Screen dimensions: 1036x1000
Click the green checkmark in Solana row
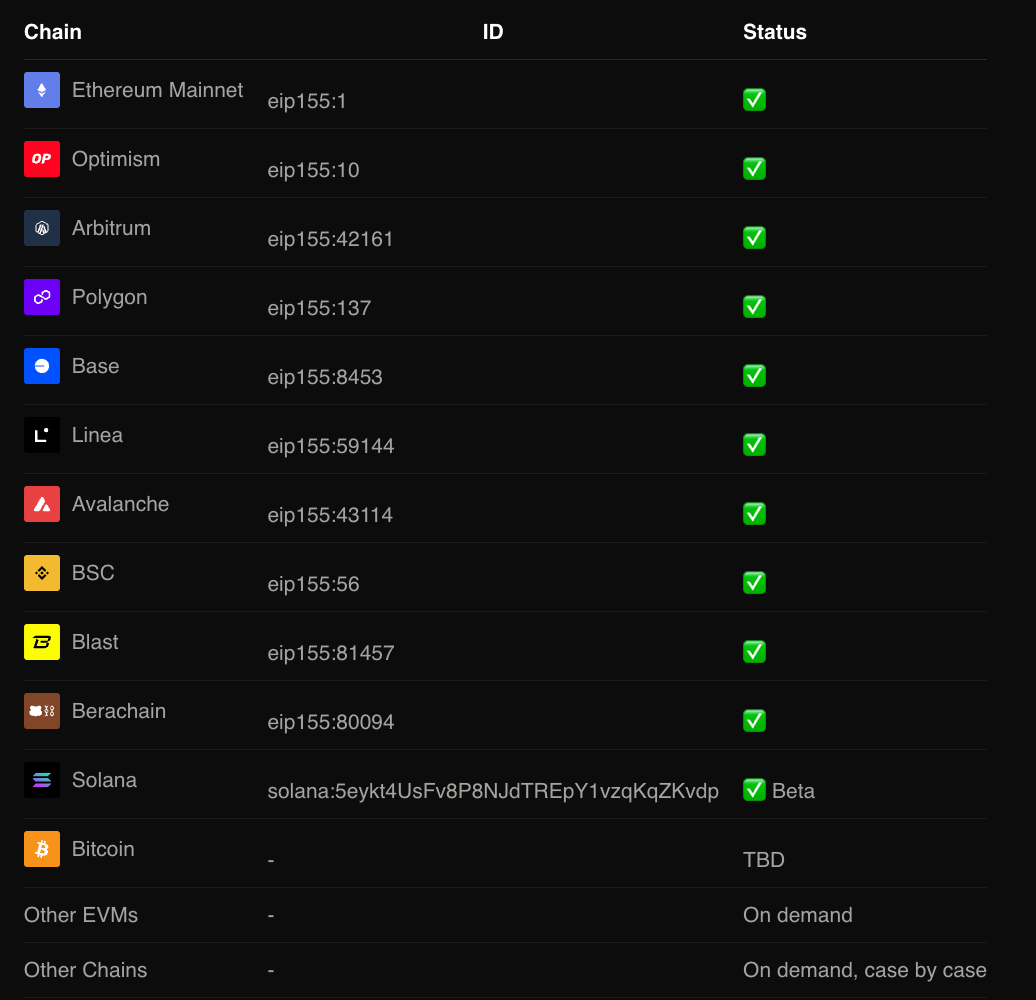[x=755, y=790]
